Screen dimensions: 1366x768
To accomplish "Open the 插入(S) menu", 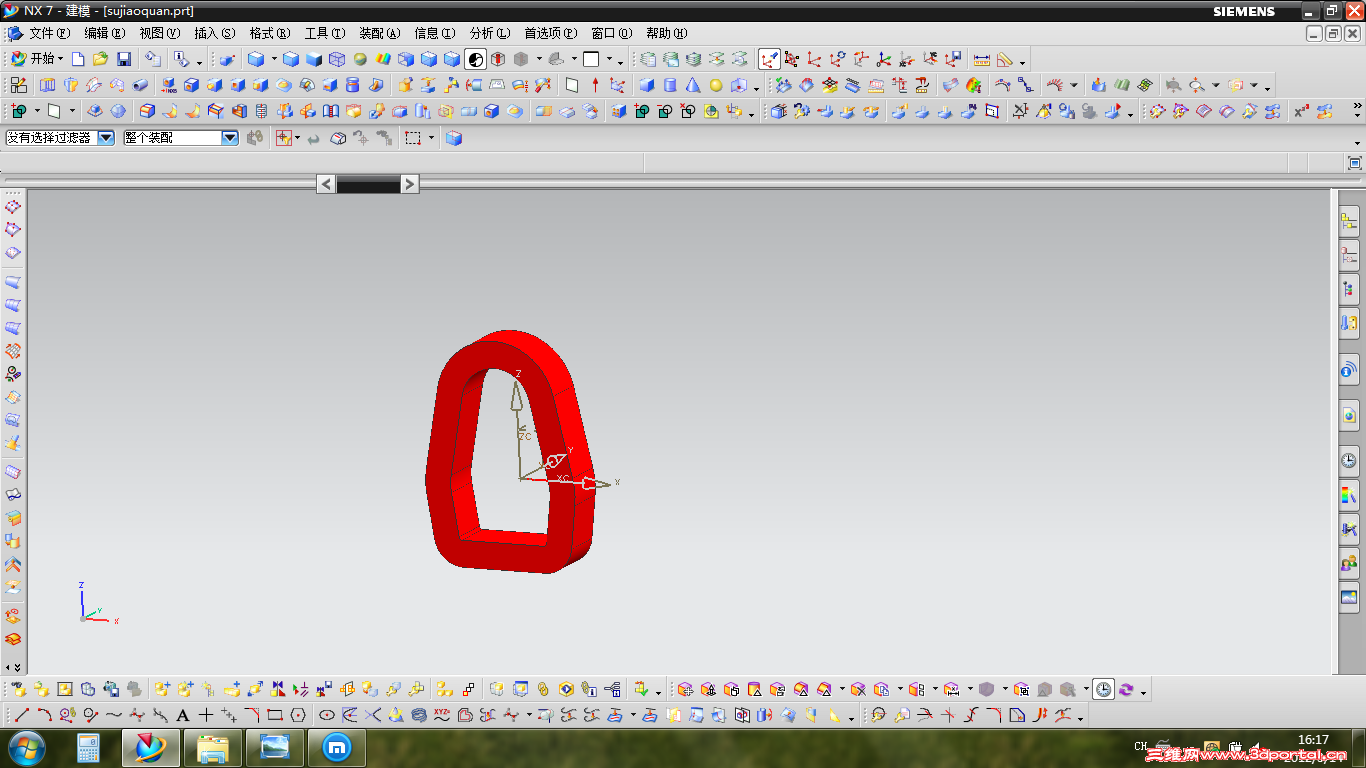I will tap(215, 33).
